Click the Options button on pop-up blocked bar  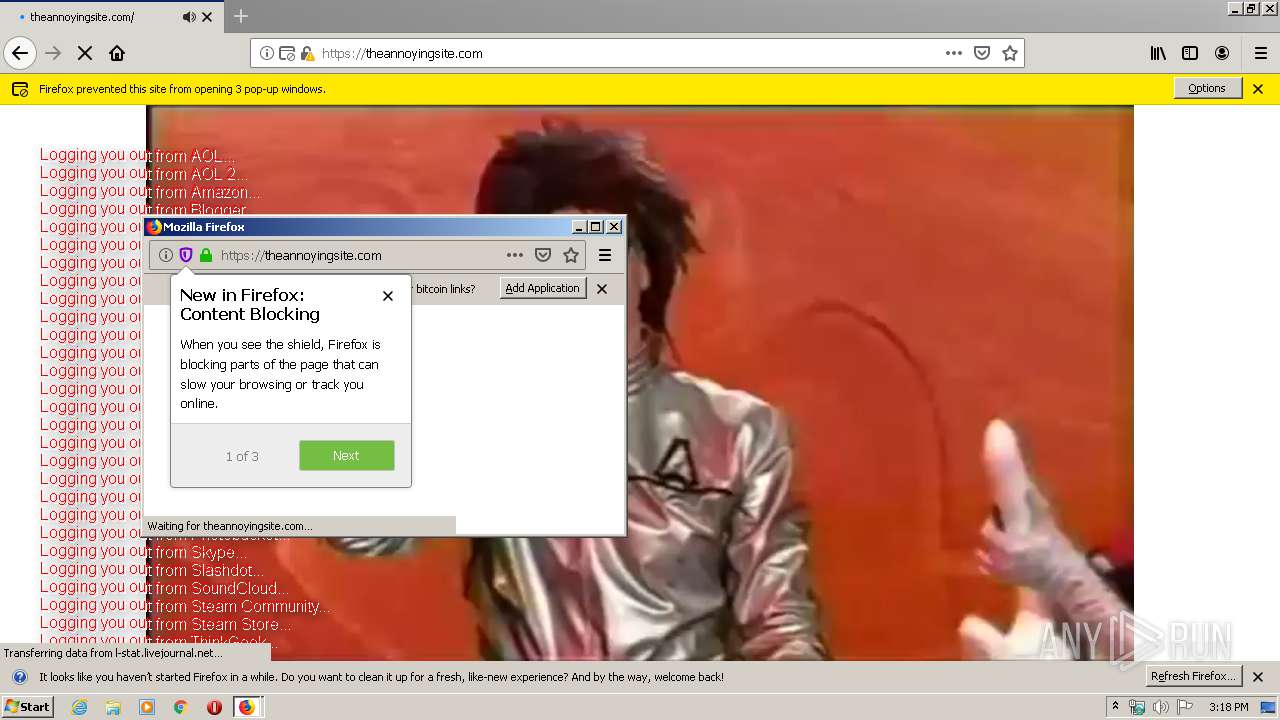click(x=1207, y=88)
